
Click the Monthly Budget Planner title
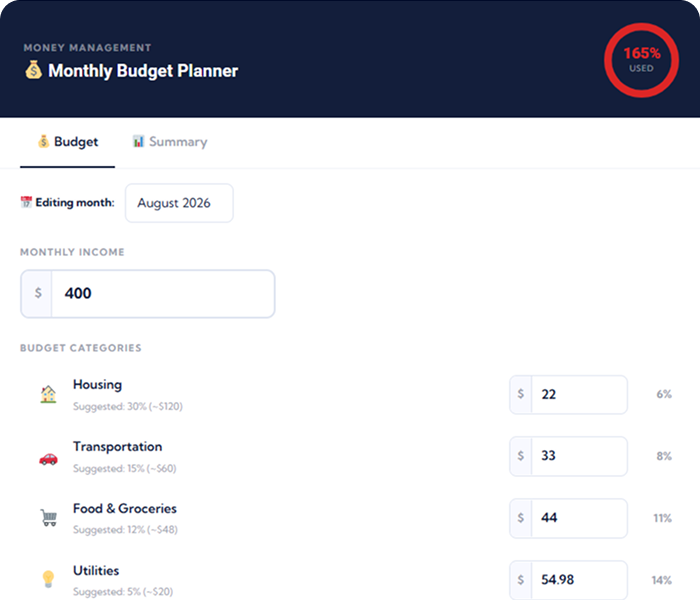pos(143,71)
